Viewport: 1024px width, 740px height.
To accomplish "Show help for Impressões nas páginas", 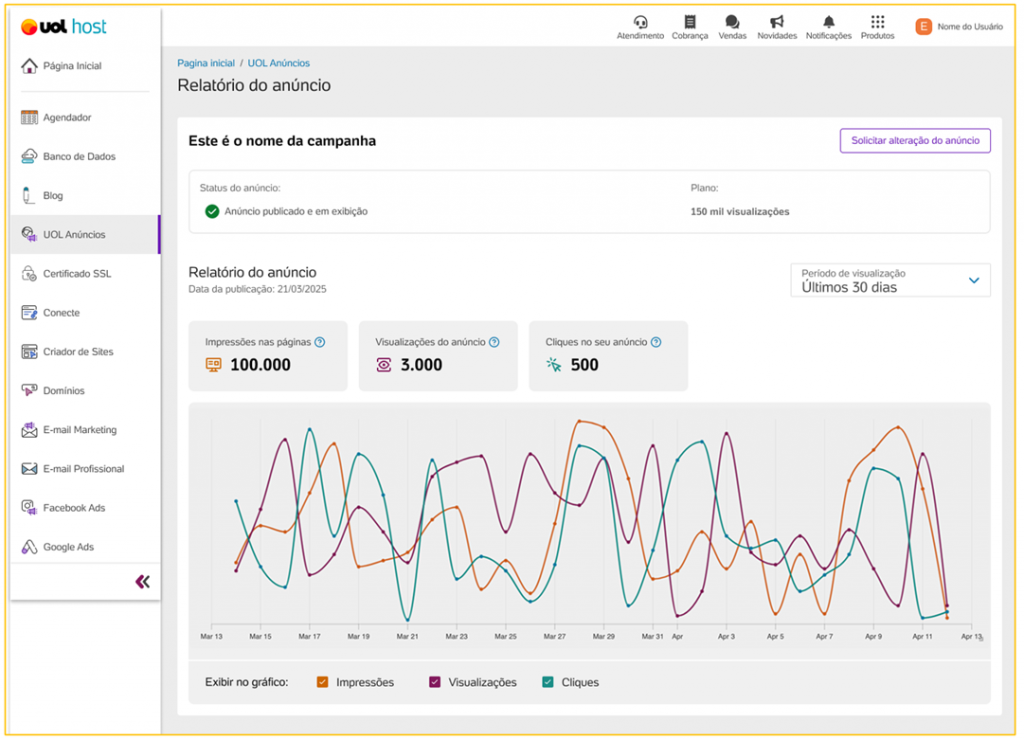I will tap(319, 342).
